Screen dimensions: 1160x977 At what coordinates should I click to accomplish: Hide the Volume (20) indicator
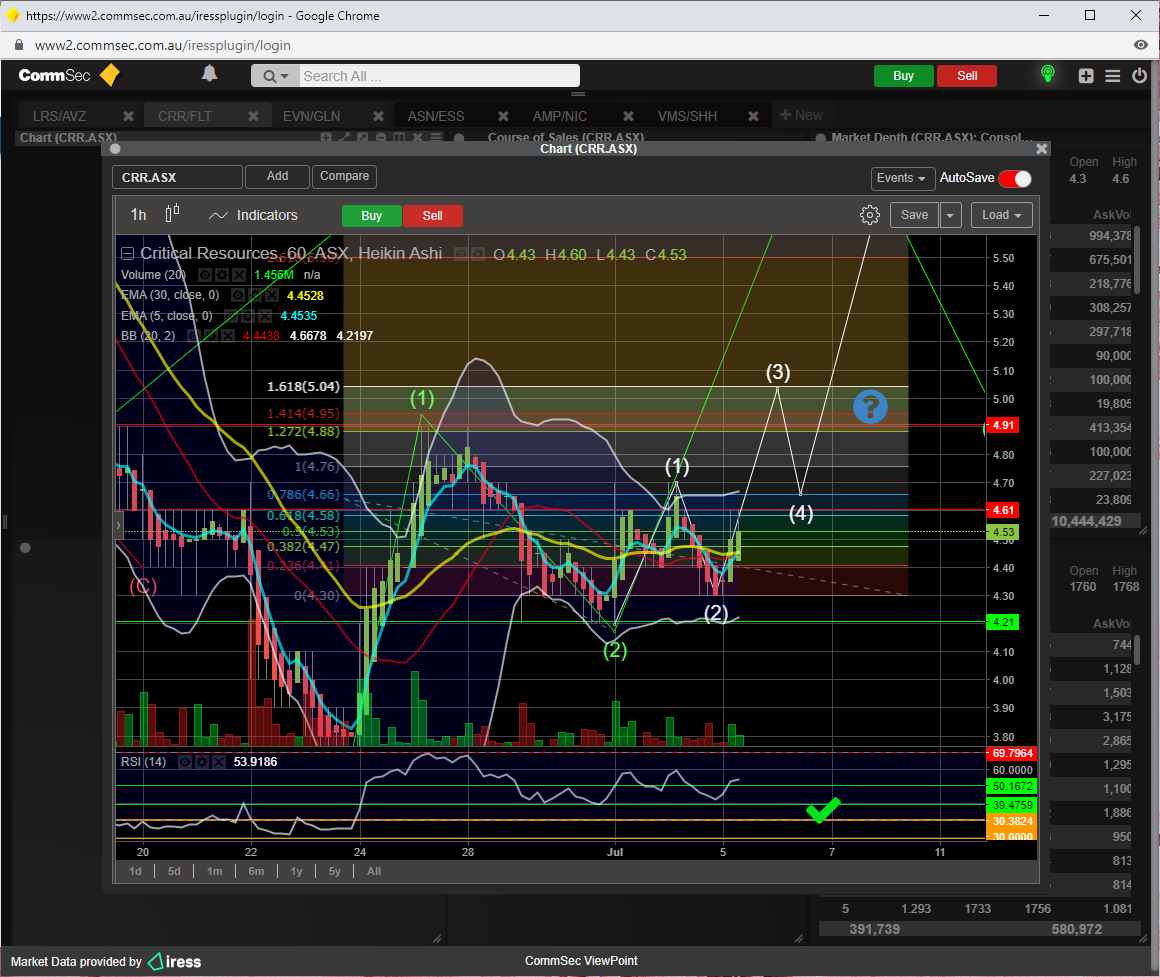pos(204,274)
